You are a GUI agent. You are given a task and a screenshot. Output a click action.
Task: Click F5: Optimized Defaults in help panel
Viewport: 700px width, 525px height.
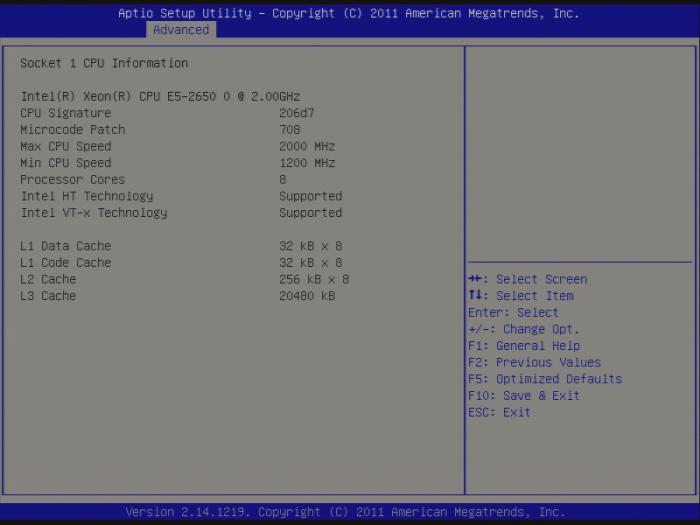click(x=544, y=379)
